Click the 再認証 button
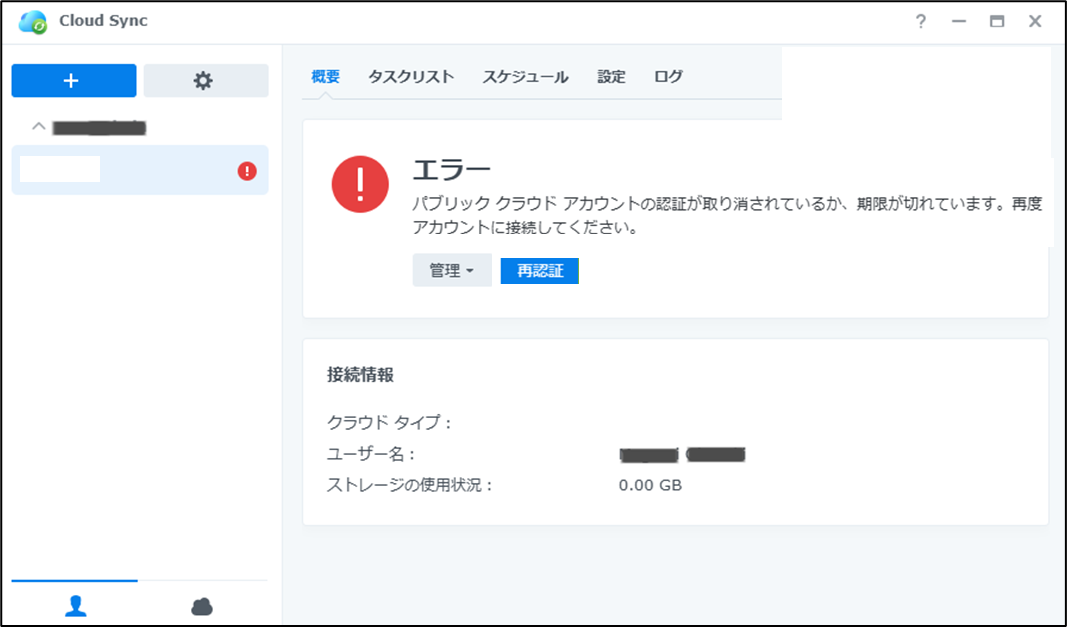 click(540, 270)
